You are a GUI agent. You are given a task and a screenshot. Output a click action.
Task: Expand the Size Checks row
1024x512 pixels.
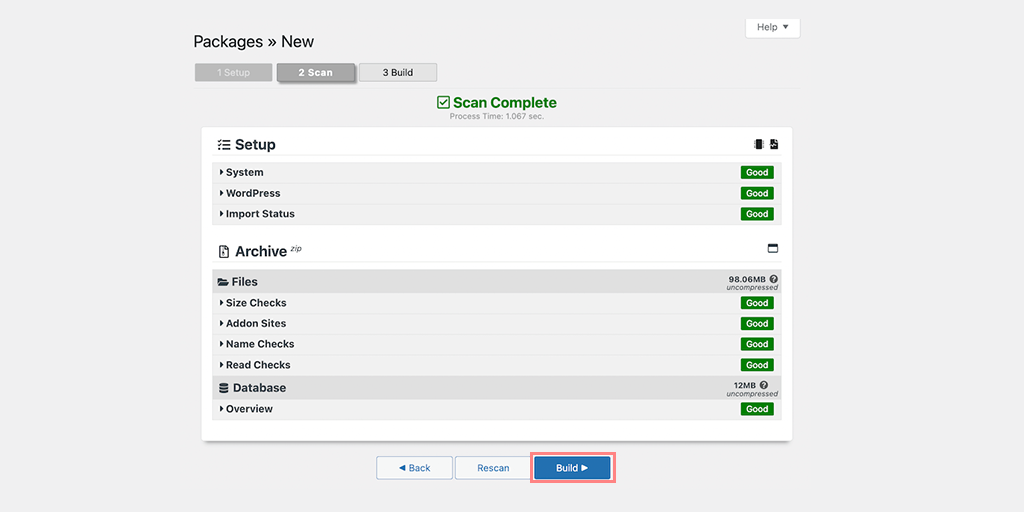click(x=496, y=303)
